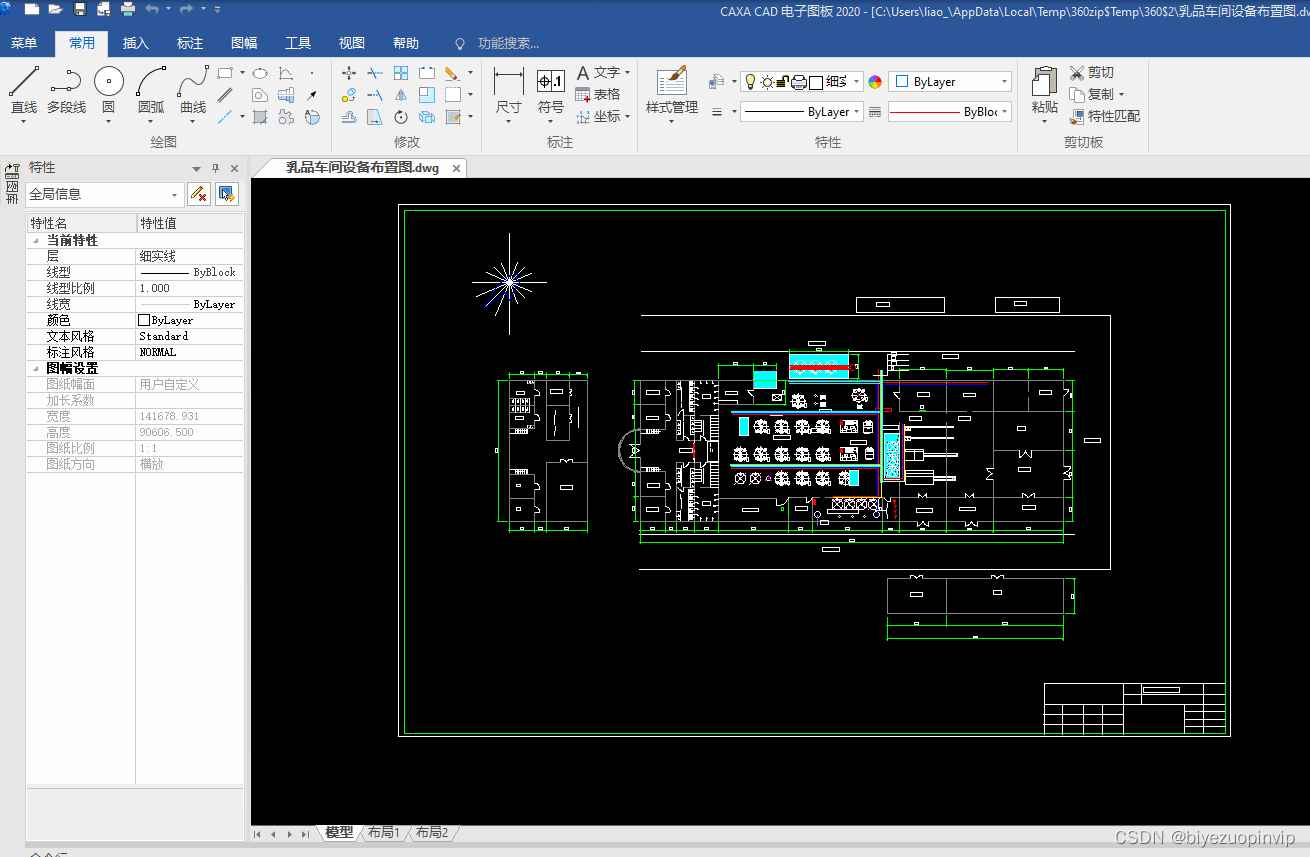Switch to the 视图 ribbon tab
1310x857 pixels.
pos(352,43)
